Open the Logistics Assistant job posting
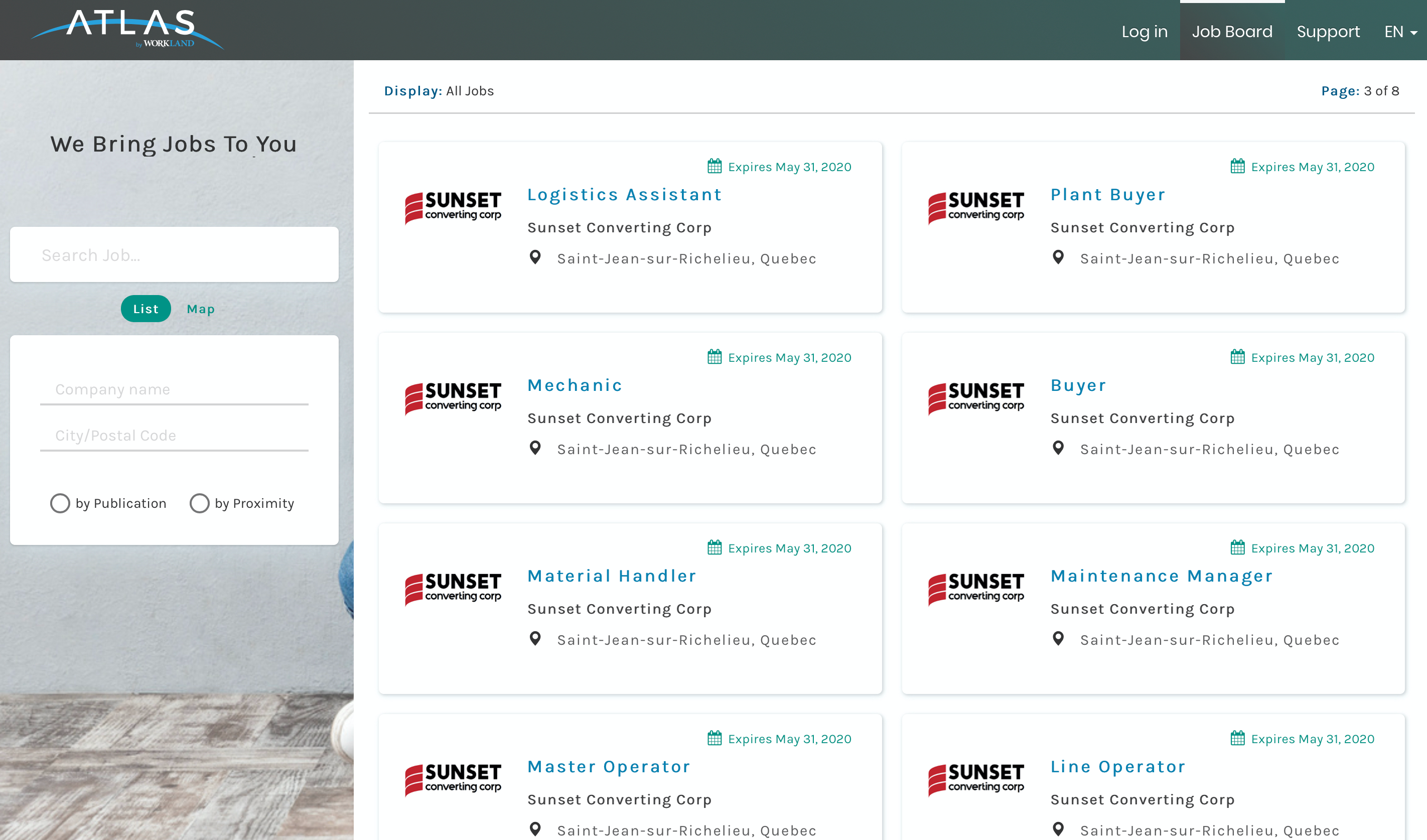 pyautogui.click(x=625, y=195)
